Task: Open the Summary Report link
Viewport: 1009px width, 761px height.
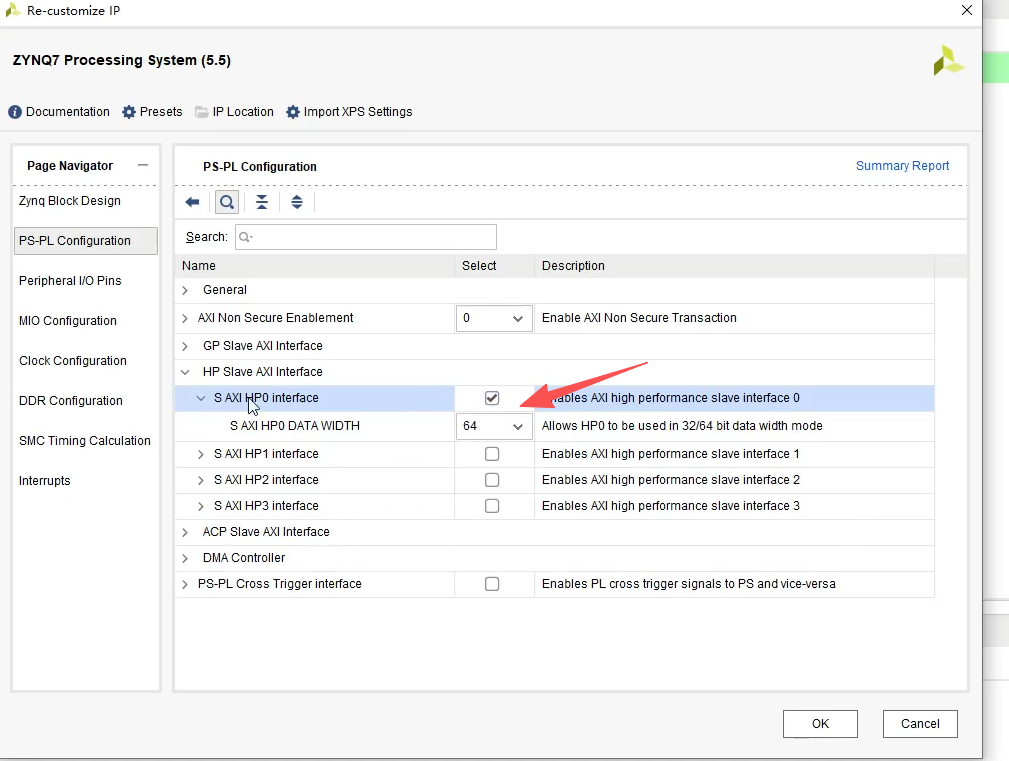Action: coord(902,165)
